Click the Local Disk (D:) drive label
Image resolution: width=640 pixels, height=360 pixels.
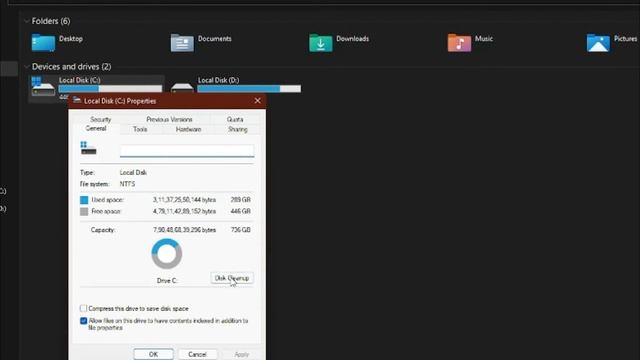218,80
